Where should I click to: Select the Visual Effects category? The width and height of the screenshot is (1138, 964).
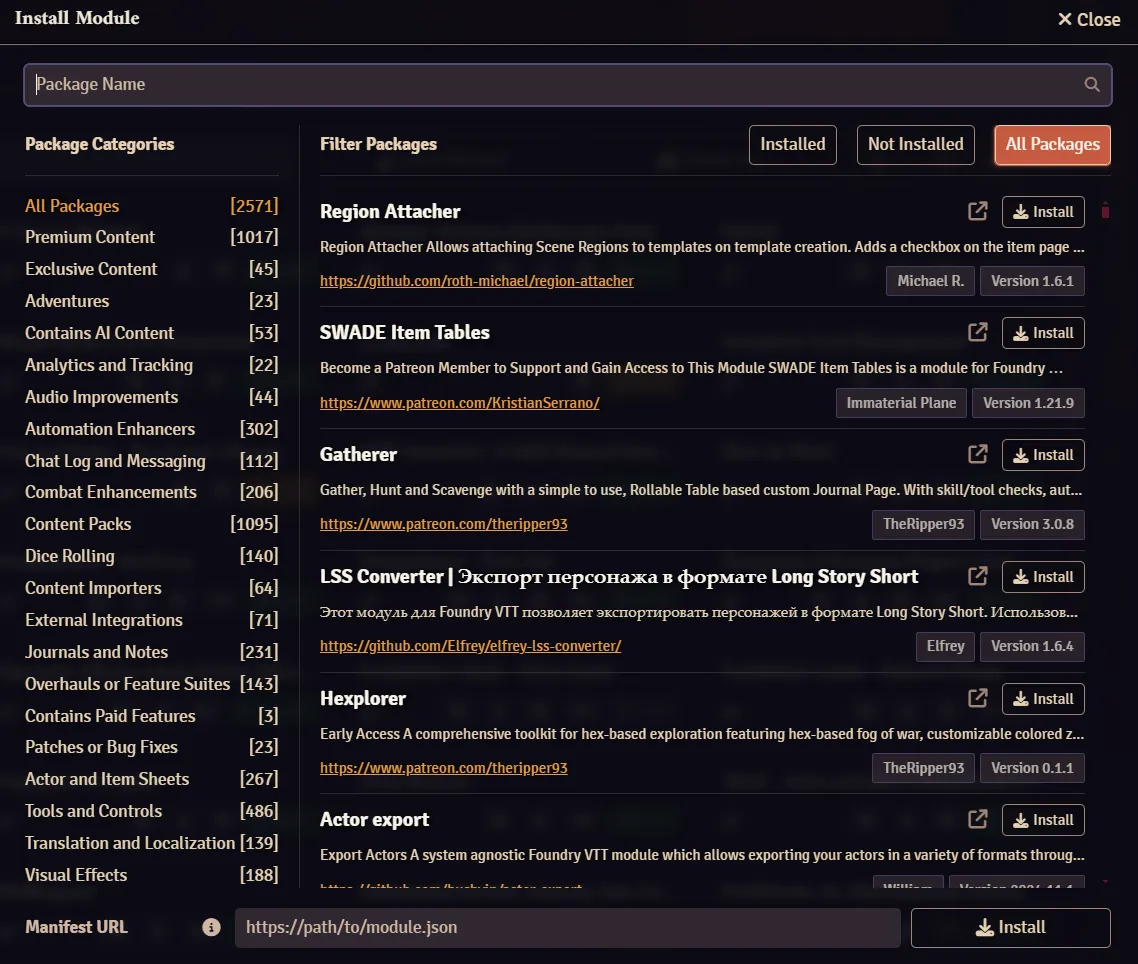tap(152, 875)
